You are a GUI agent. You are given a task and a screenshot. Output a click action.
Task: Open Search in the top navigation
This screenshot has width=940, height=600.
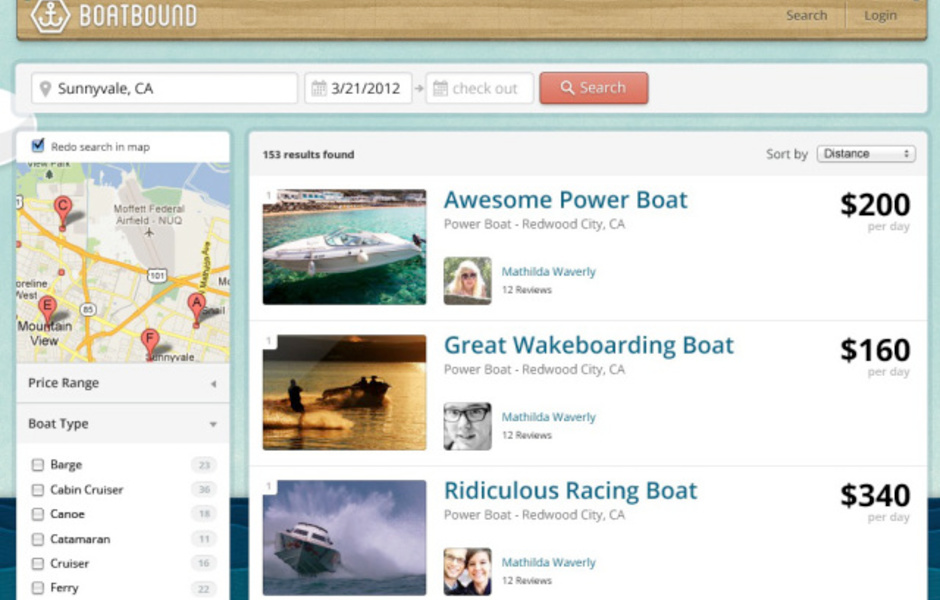[806, 16]
